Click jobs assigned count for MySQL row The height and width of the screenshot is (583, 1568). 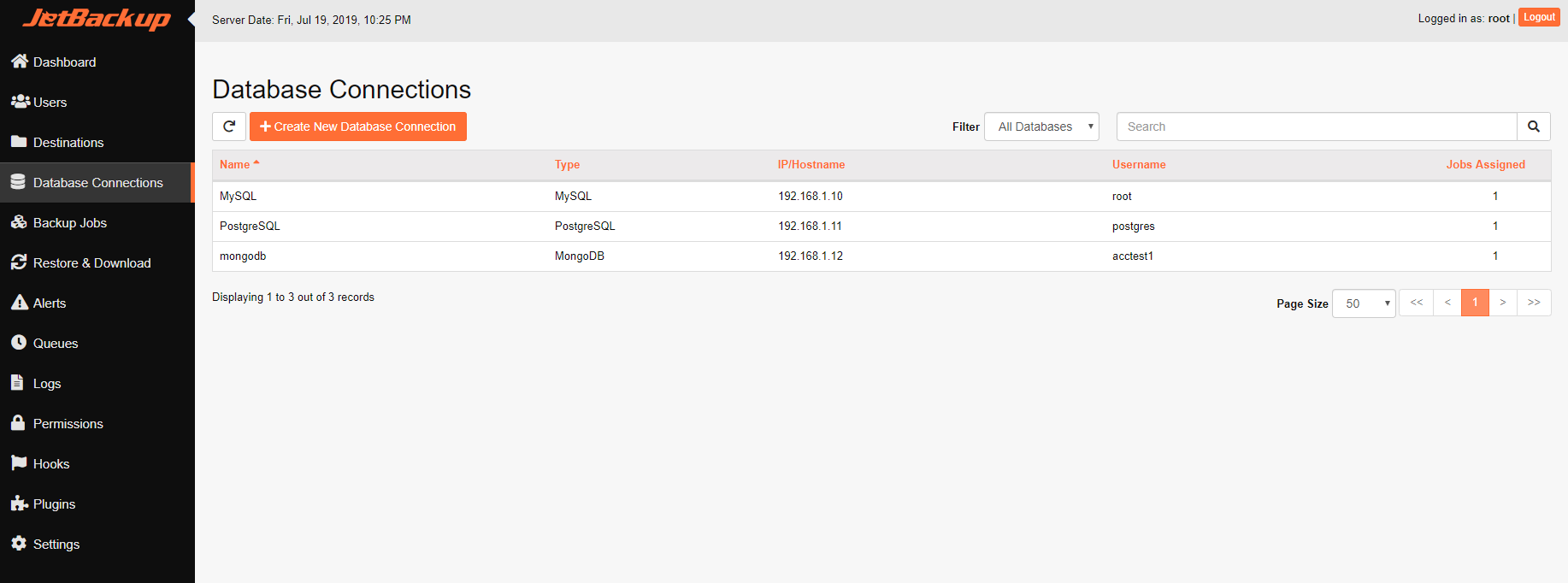click(1495, 196)
